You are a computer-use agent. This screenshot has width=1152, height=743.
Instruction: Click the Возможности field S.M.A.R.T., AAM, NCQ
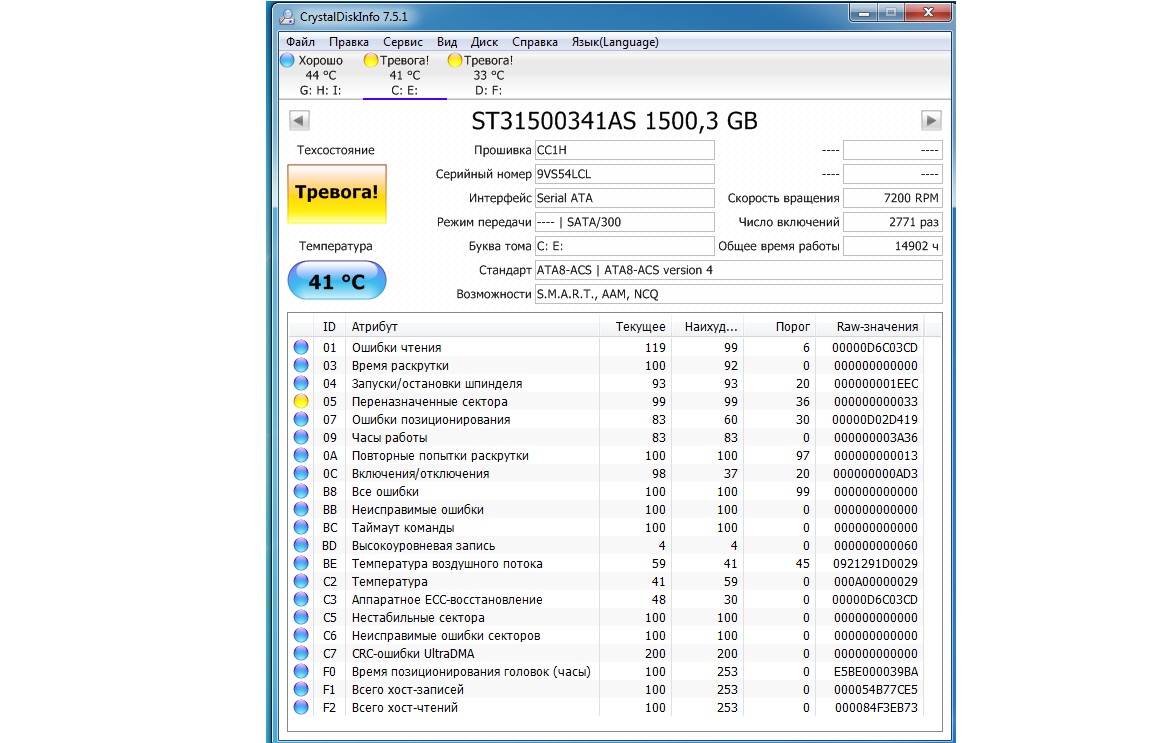[738, 294]
